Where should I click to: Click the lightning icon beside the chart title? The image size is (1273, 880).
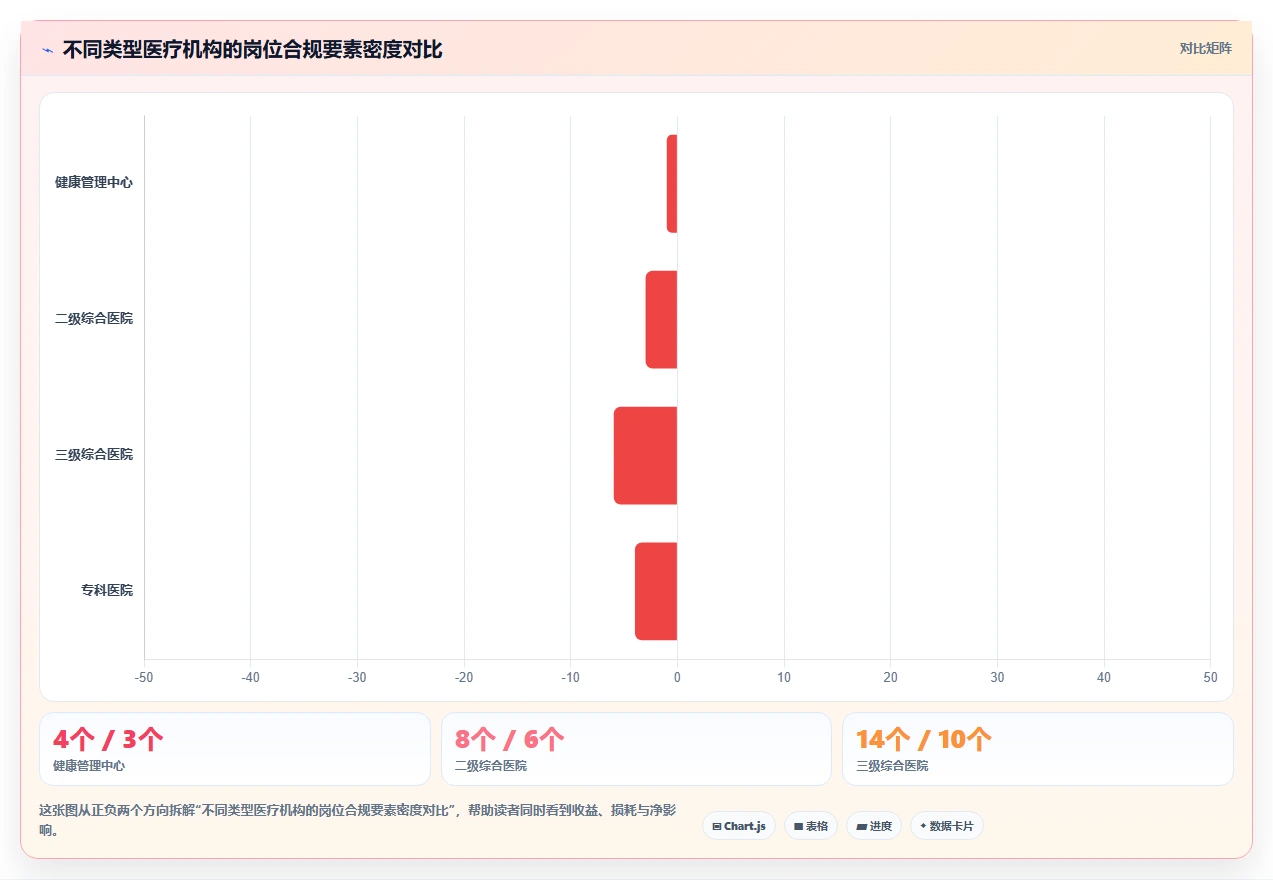tap(47, 50)
